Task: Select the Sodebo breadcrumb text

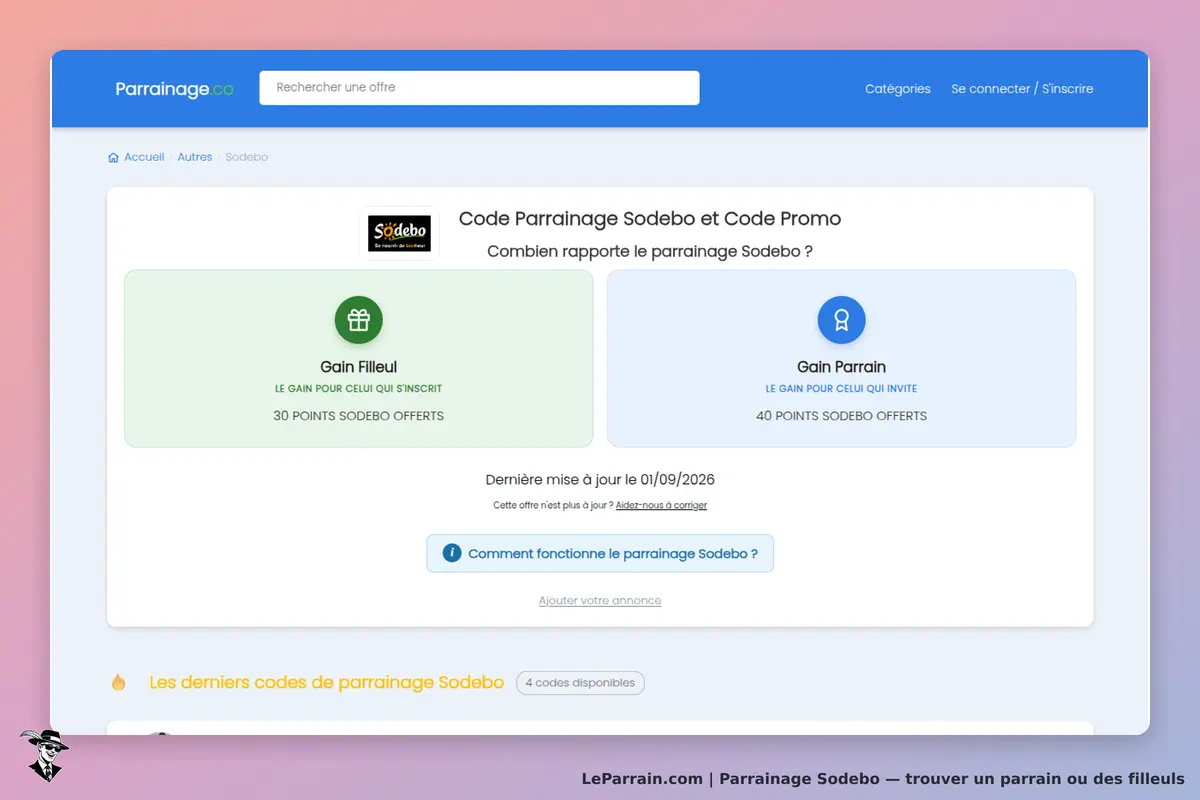Action: pyautogui.click(x=247, y=157)
